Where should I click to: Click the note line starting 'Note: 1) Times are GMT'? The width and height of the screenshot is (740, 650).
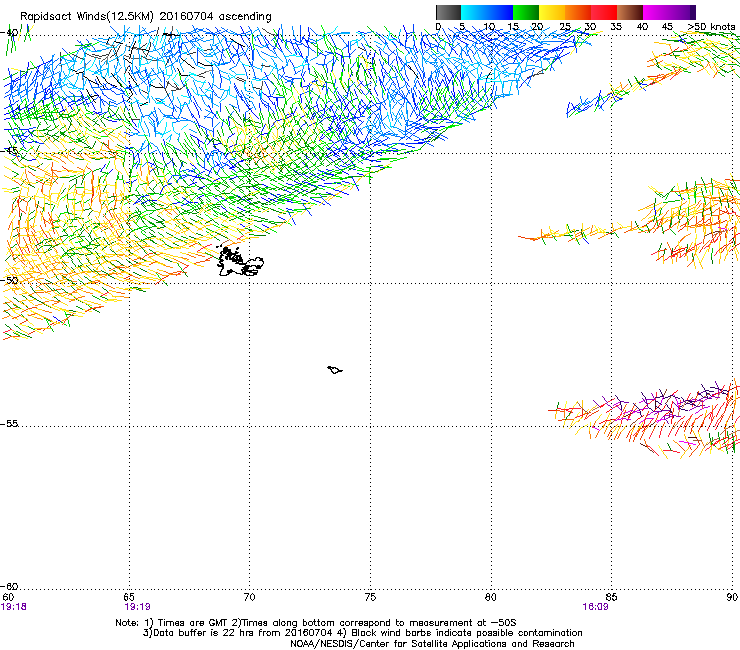(x=316, y=623)
